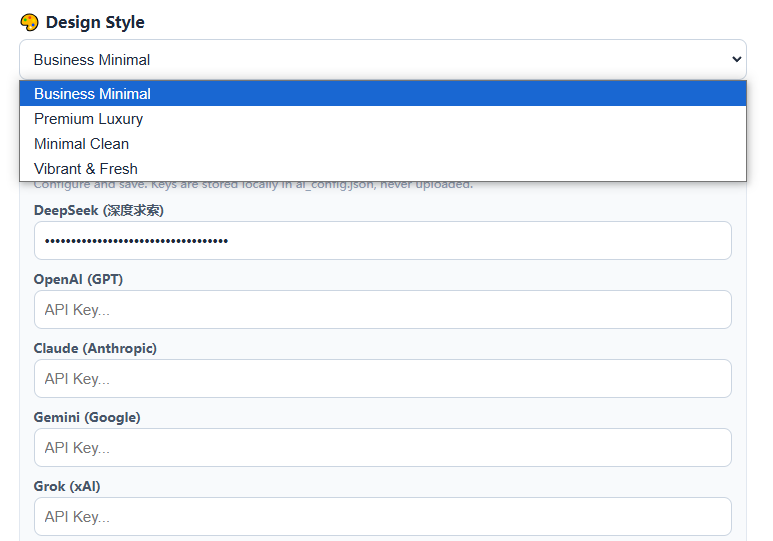The height and width of the screenshot is (541, 773).
Task: Choose the Premium Luxury style option
Action: 383,119
